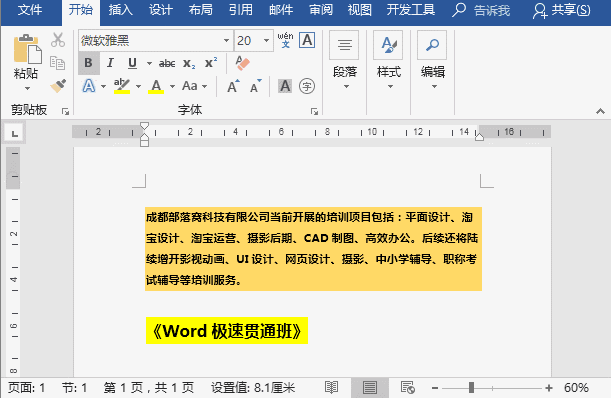Switch to References (引用) tab

(x=241, y=10)
